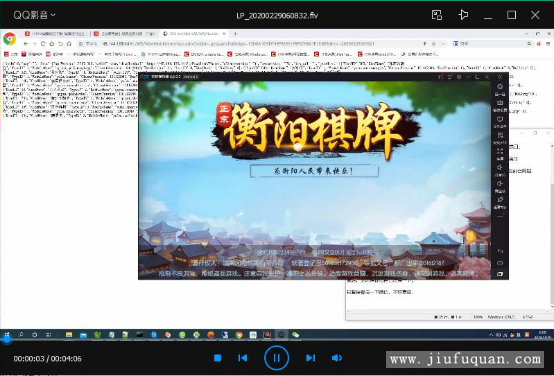Click Start button on recorded taskbar
Screen dimensions: 554x376
coord(6,334)
